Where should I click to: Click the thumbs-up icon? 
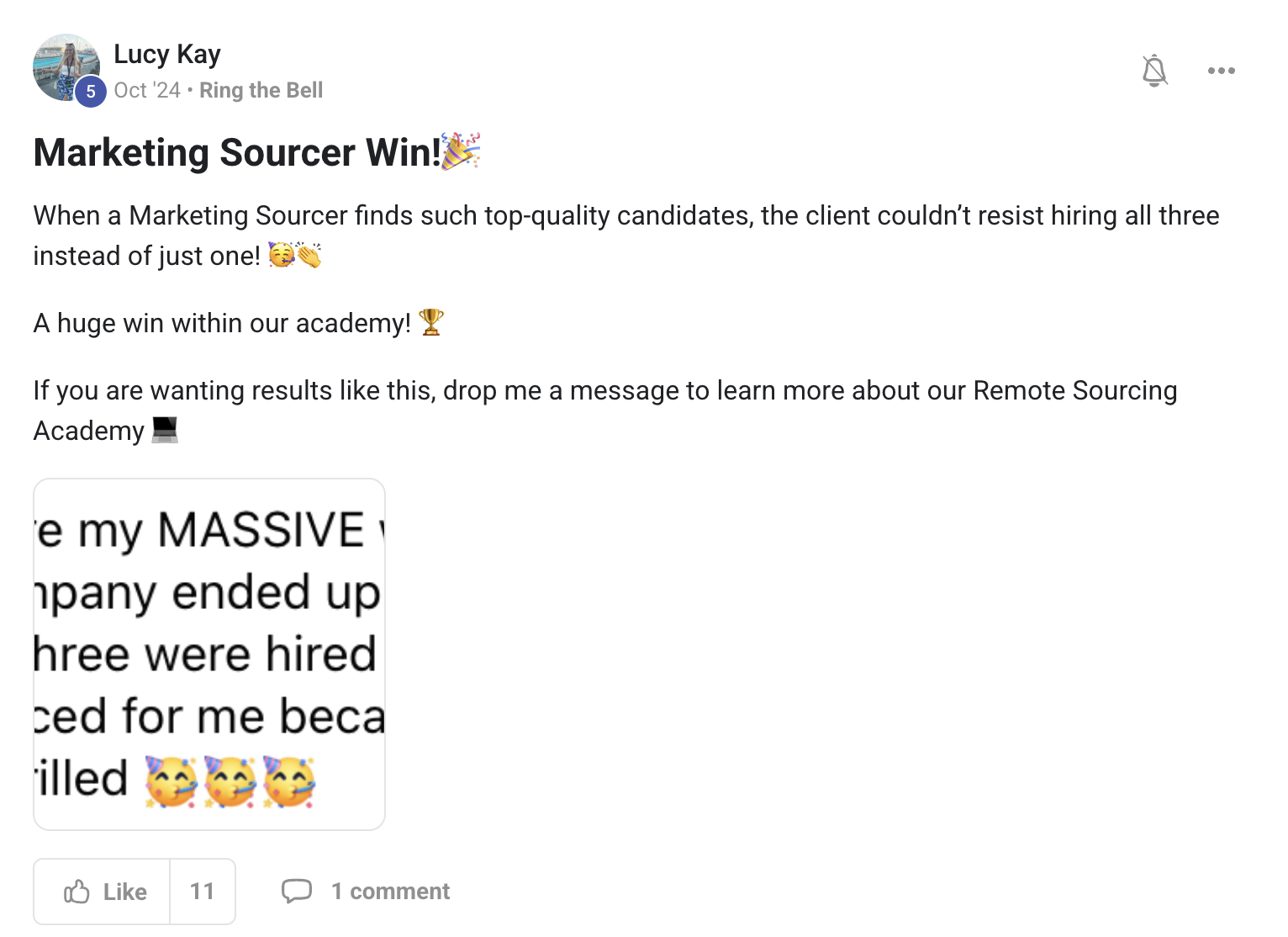[77, 892]
